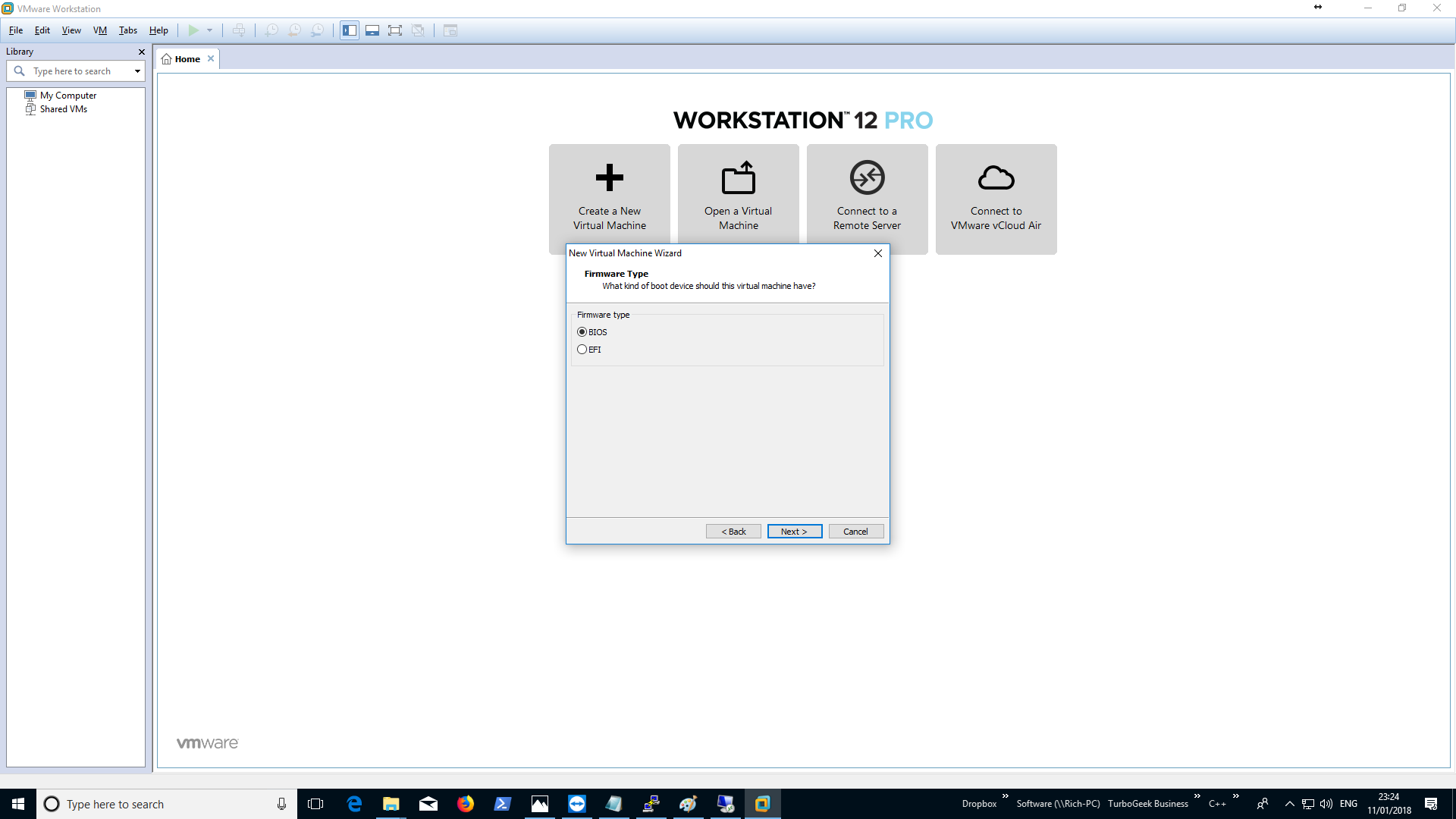Click the People icon in taskbar
This screenshot has height=819, width=1456.
[1263, 804]
